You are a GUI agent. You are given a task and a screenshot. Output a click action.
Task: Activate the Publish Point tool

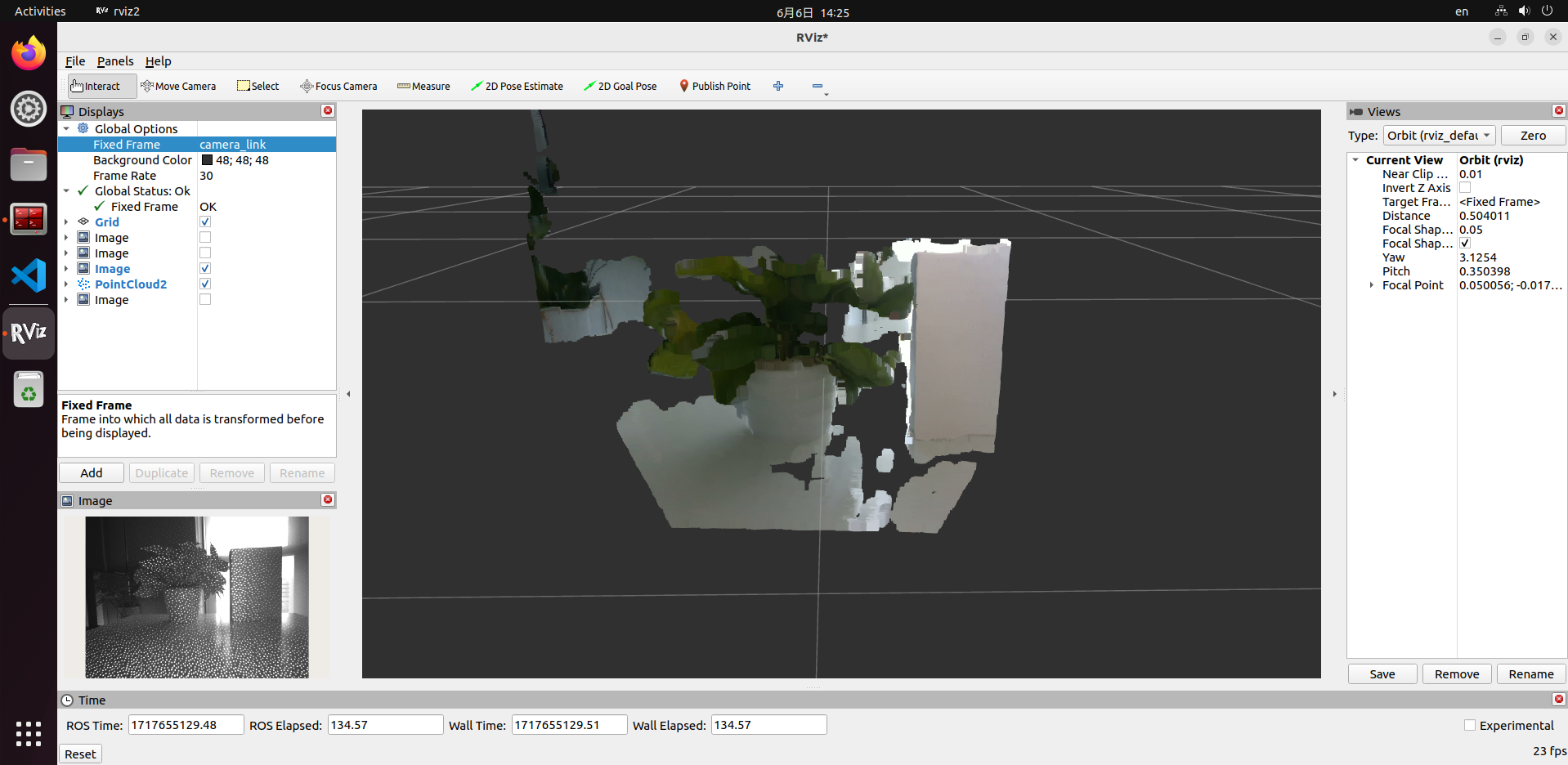tap(715, 86)
